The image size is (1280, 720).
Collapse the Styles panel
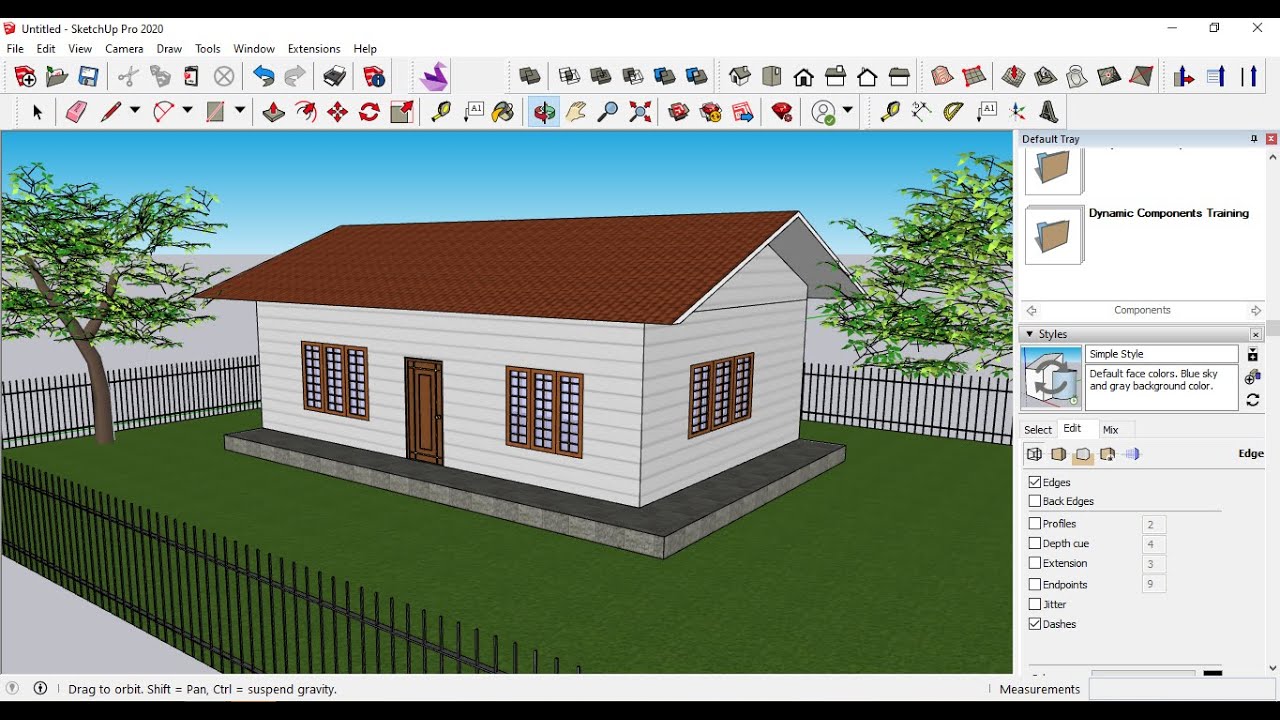click(x=1028, y=334)
